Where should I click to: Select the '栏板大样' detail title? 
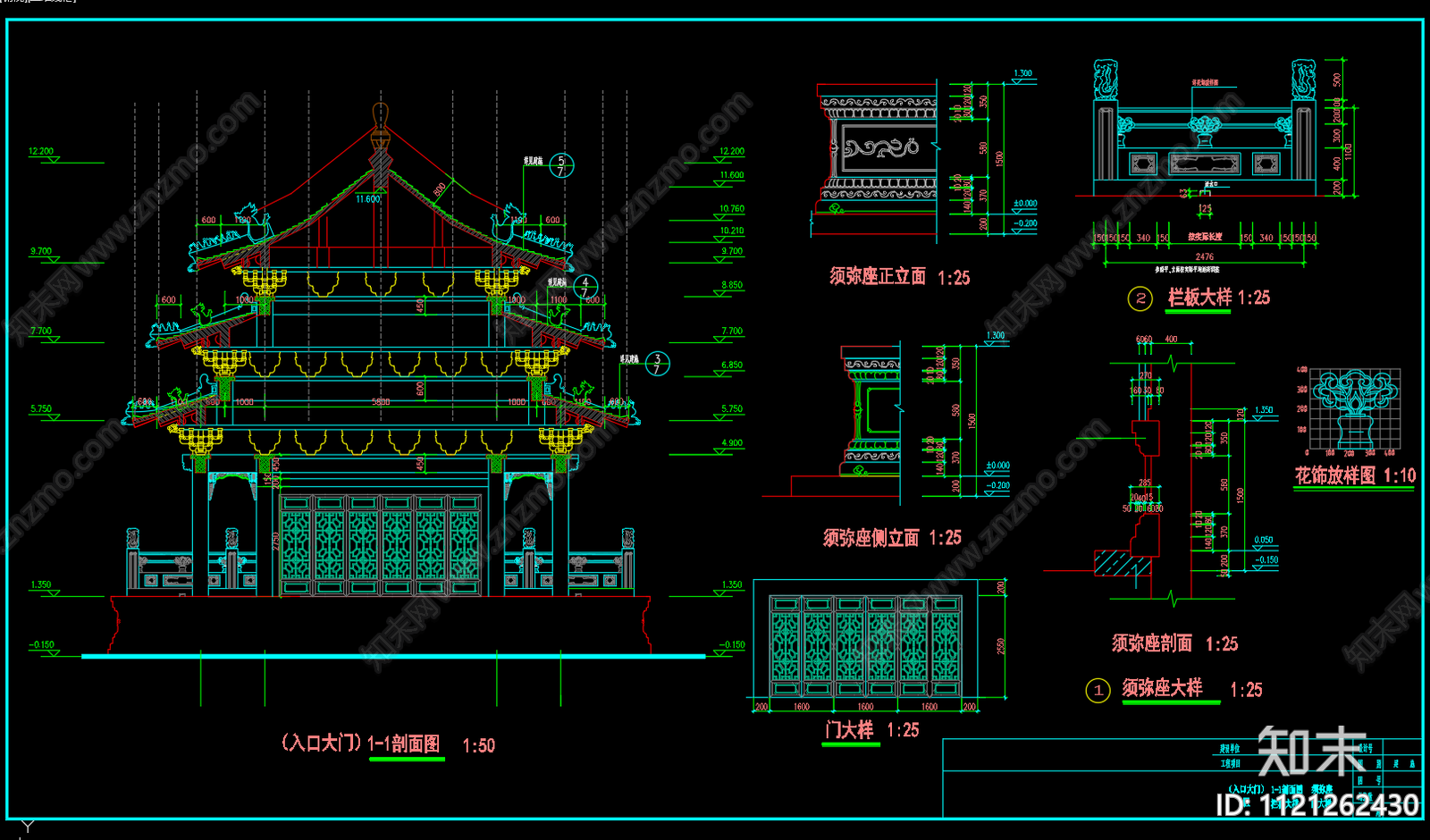coord(1199,297)
